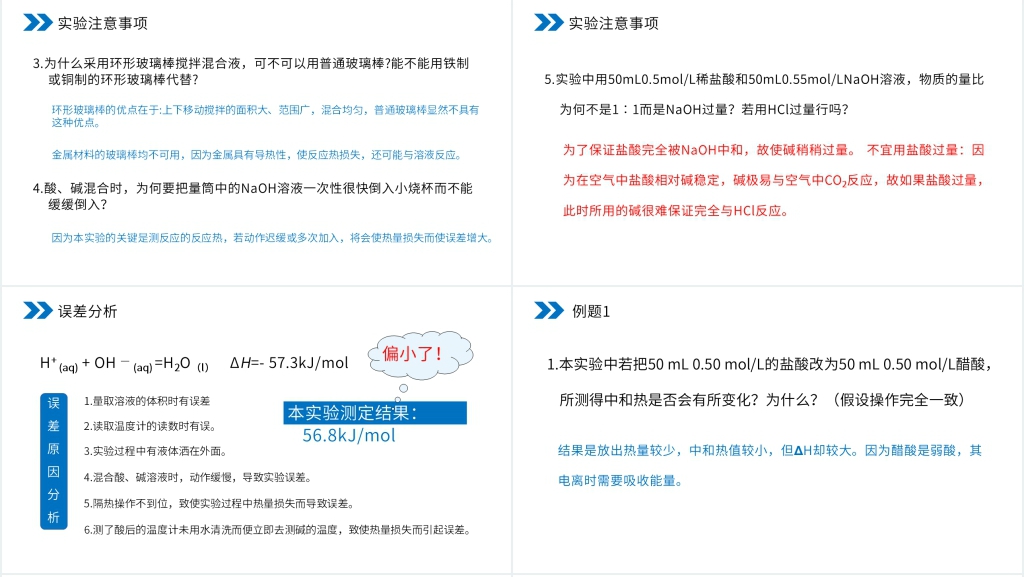
Task: Click the H+ + OH- = H2O equation
Action: 124,364
